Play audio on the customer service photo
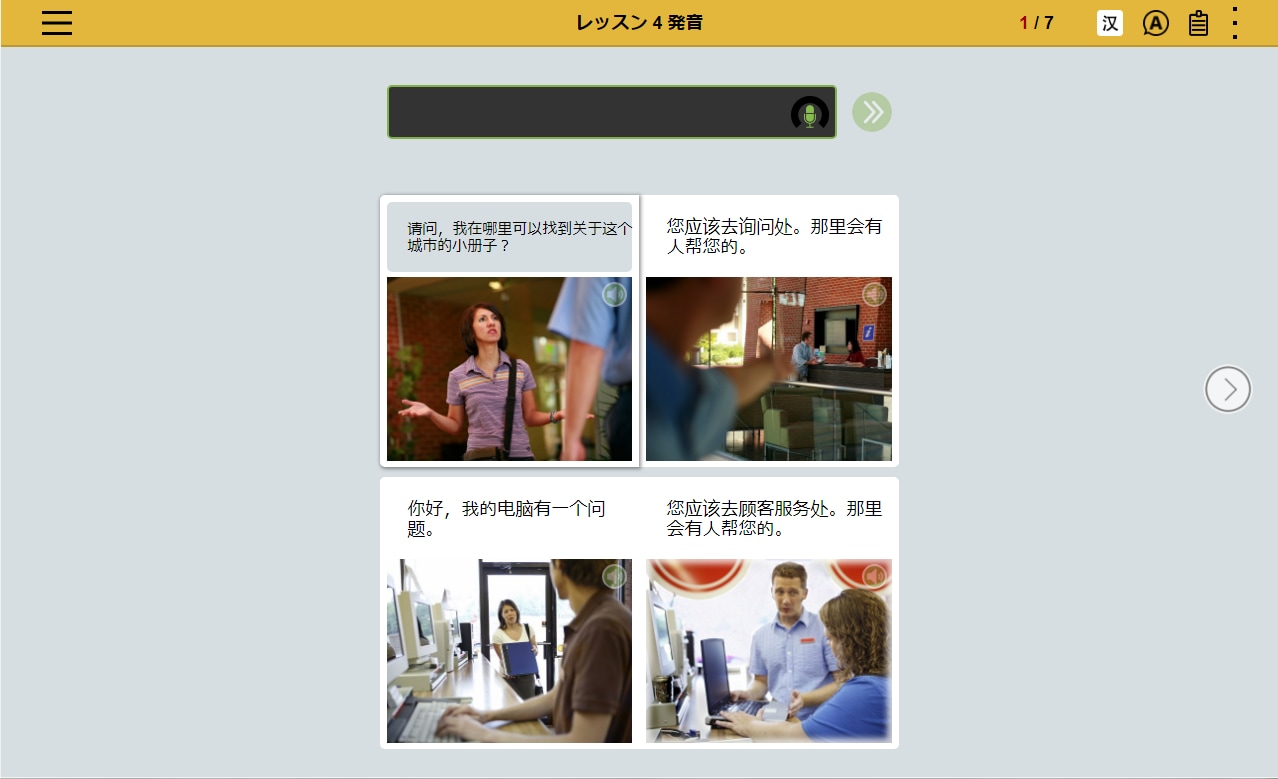 tap(874, 576)
